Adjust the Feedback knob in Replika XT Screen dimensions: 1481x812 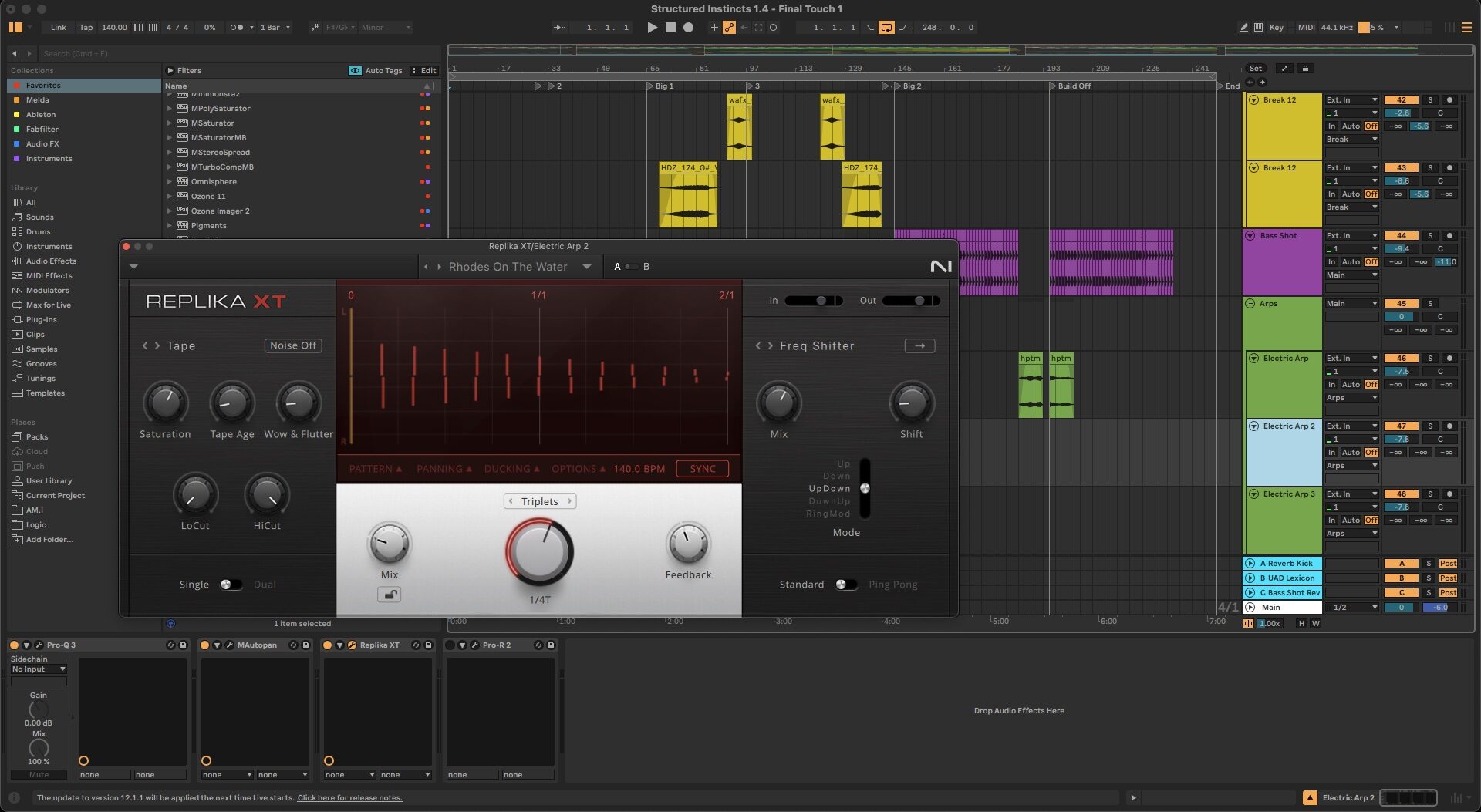[687, 545]
